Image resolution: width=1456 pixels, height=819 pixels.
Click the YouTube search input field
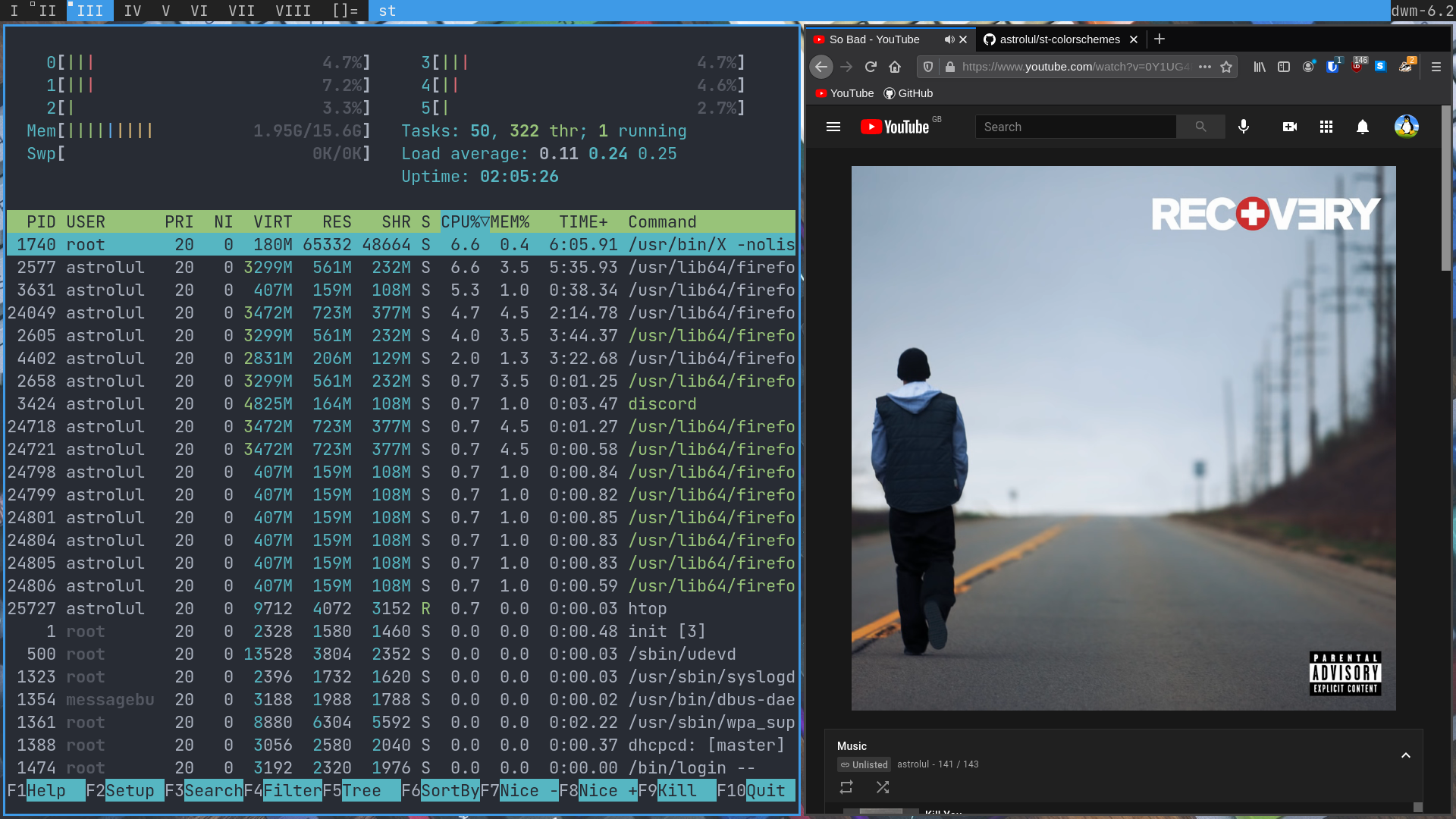[1075, 127]
